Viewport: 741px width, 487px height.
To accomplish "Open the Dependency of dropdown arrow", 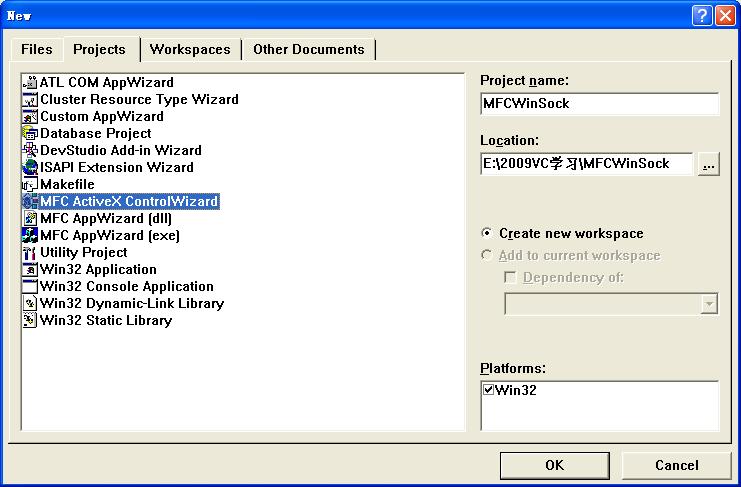I will [x=709, y=304].
